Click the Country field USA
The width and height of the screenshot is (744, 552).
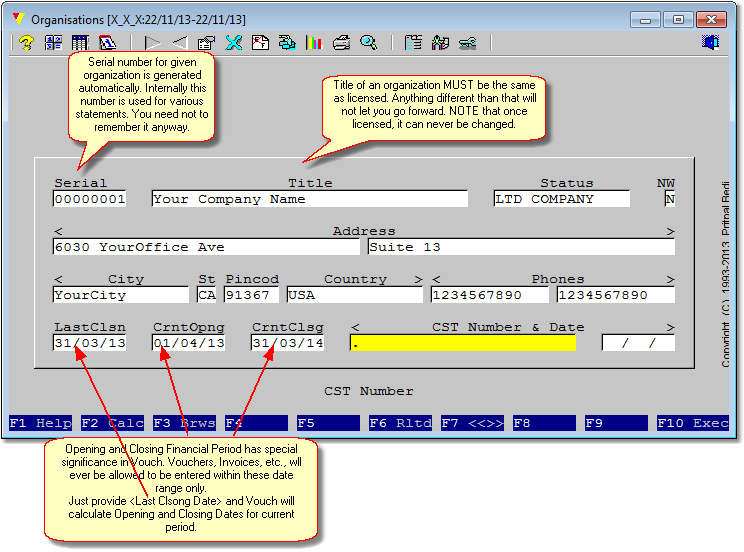(355, 295)
